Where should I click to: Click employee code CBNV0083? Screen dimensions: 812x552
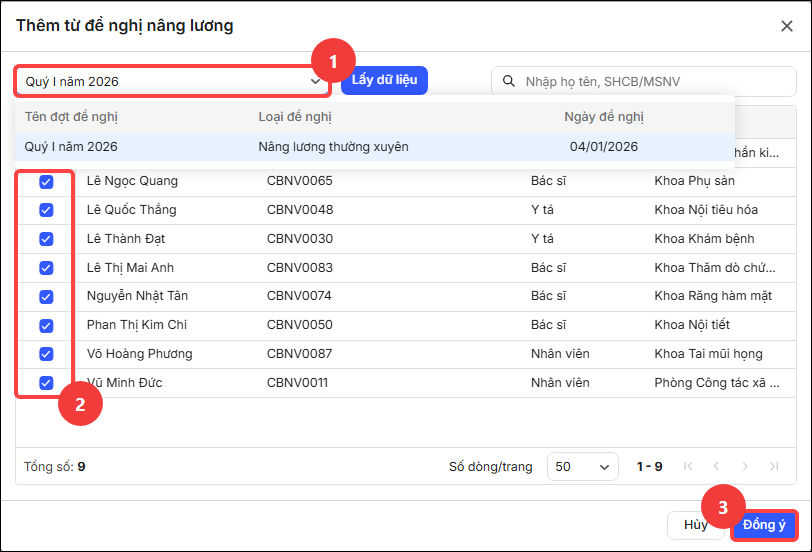point(300,268)
